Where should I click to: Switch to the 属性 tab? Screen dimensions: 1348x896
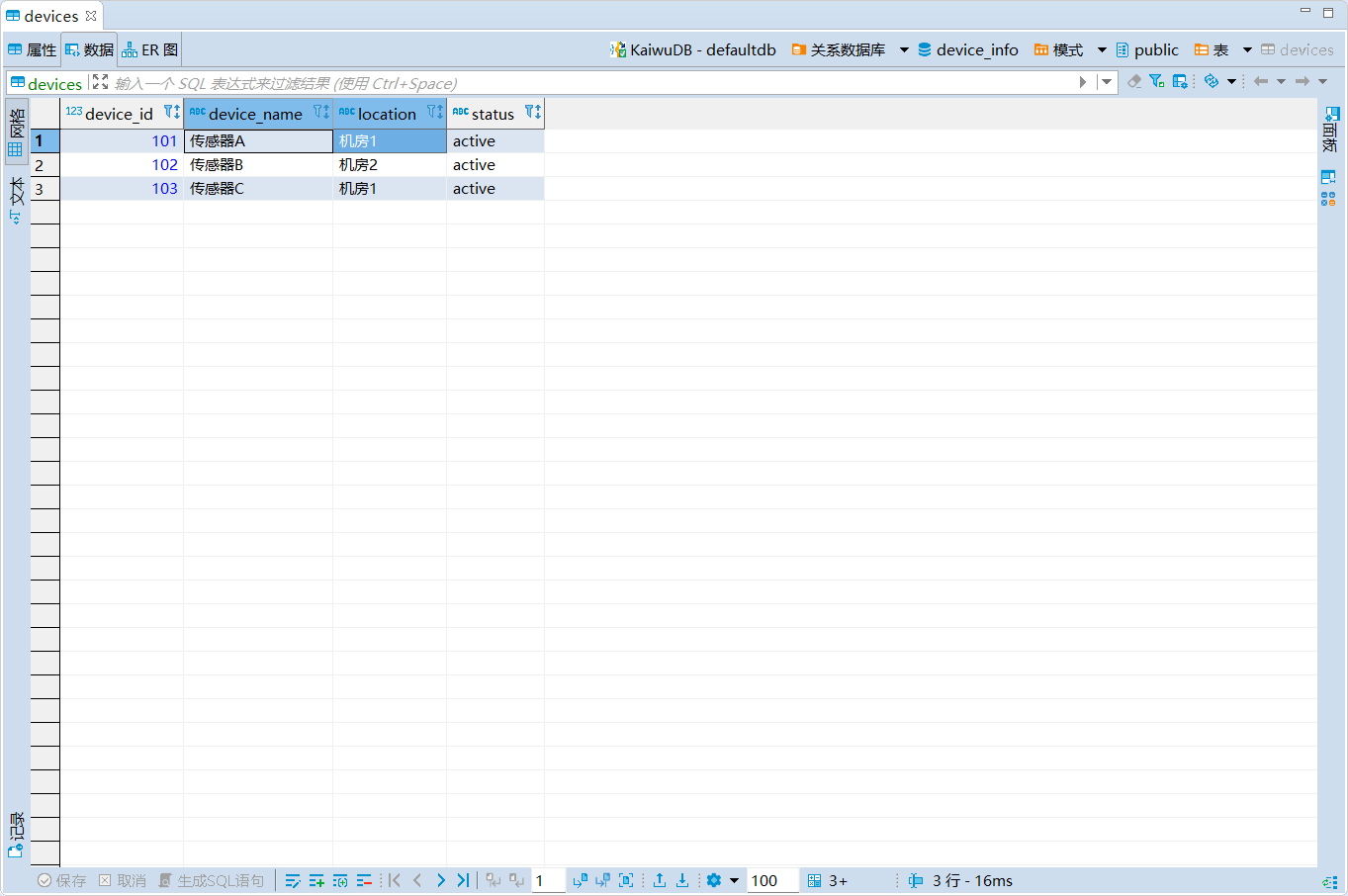(x=33, y=49)
